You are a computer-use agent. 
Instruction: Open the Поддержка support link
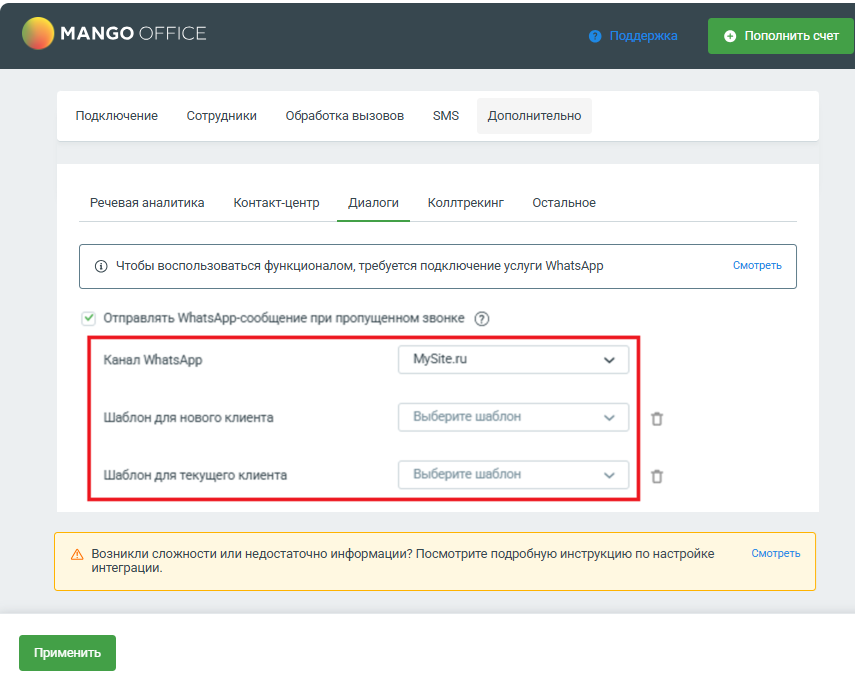643,36
